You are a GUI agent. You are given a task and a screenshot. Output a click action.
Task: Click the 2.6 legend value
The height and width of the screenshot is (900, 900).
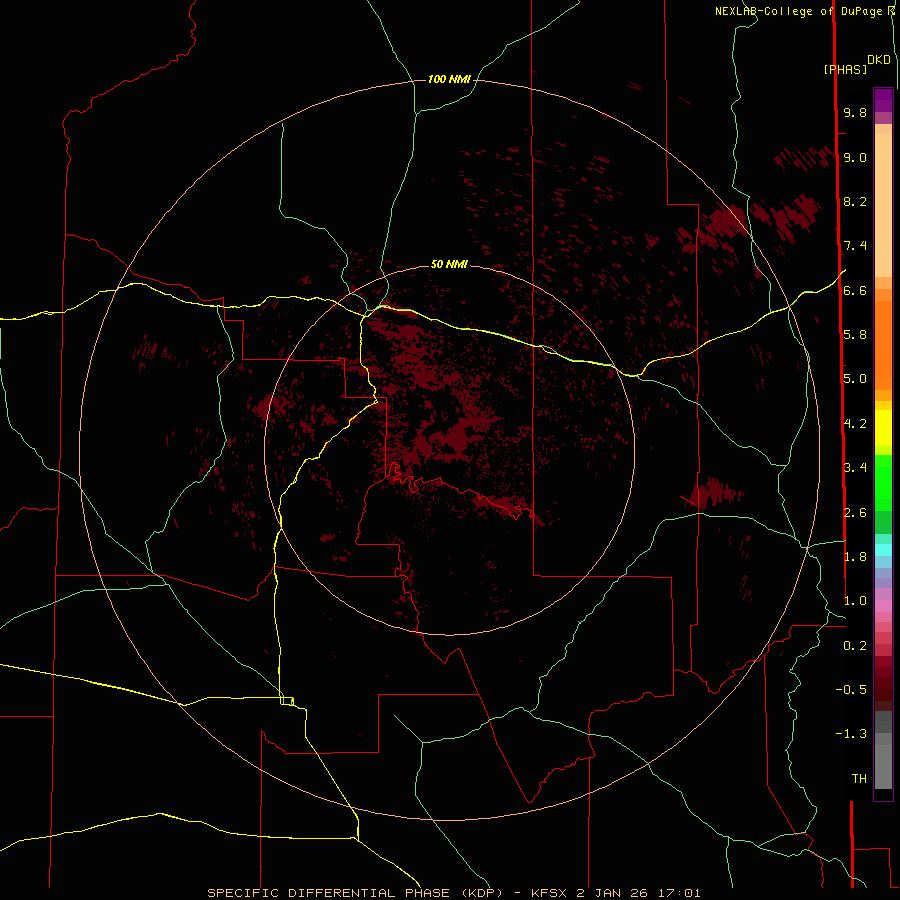[x=855, y=513]
